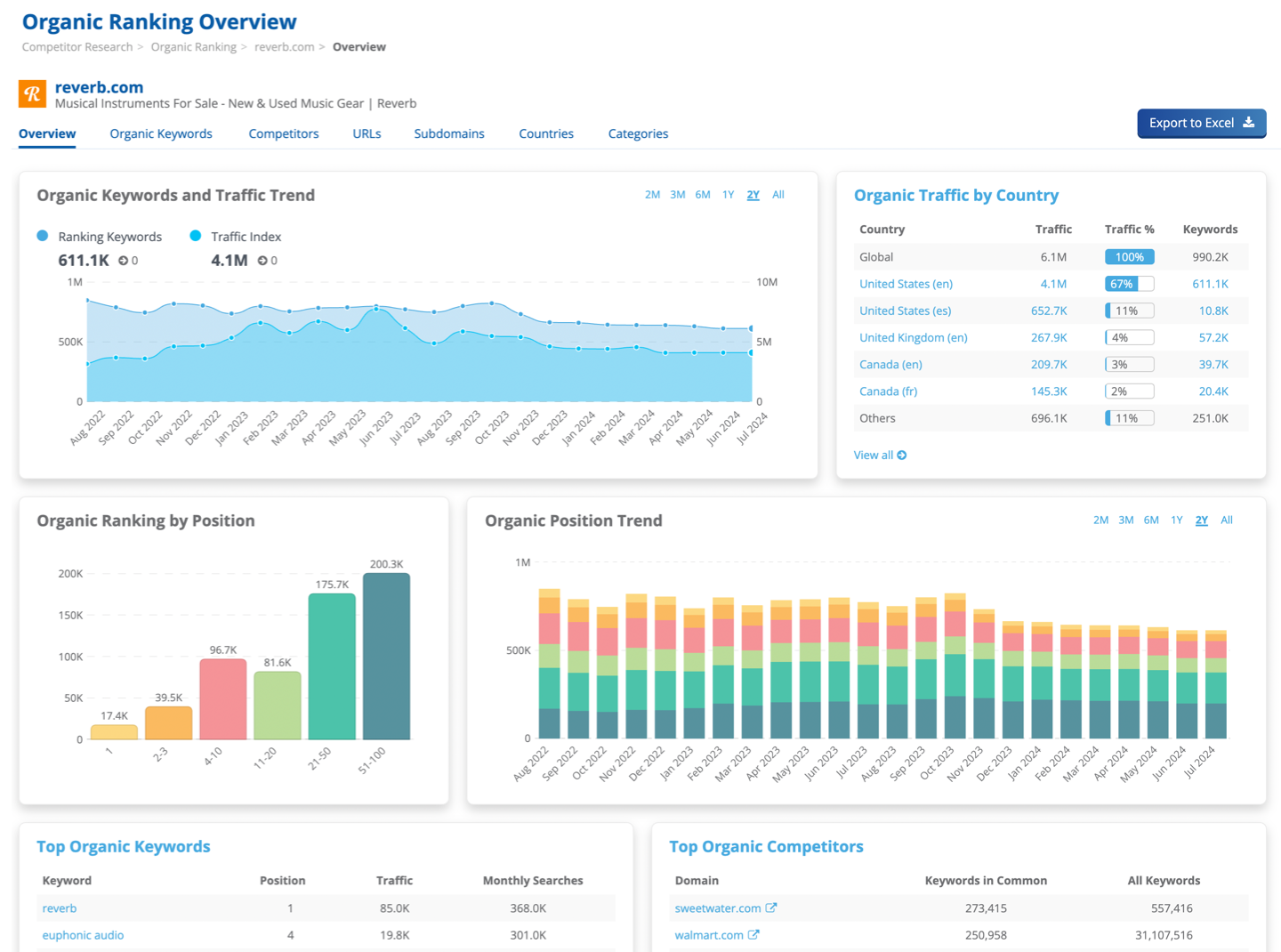Open the Subdomains tab
1281x952 pixels.
449,133
